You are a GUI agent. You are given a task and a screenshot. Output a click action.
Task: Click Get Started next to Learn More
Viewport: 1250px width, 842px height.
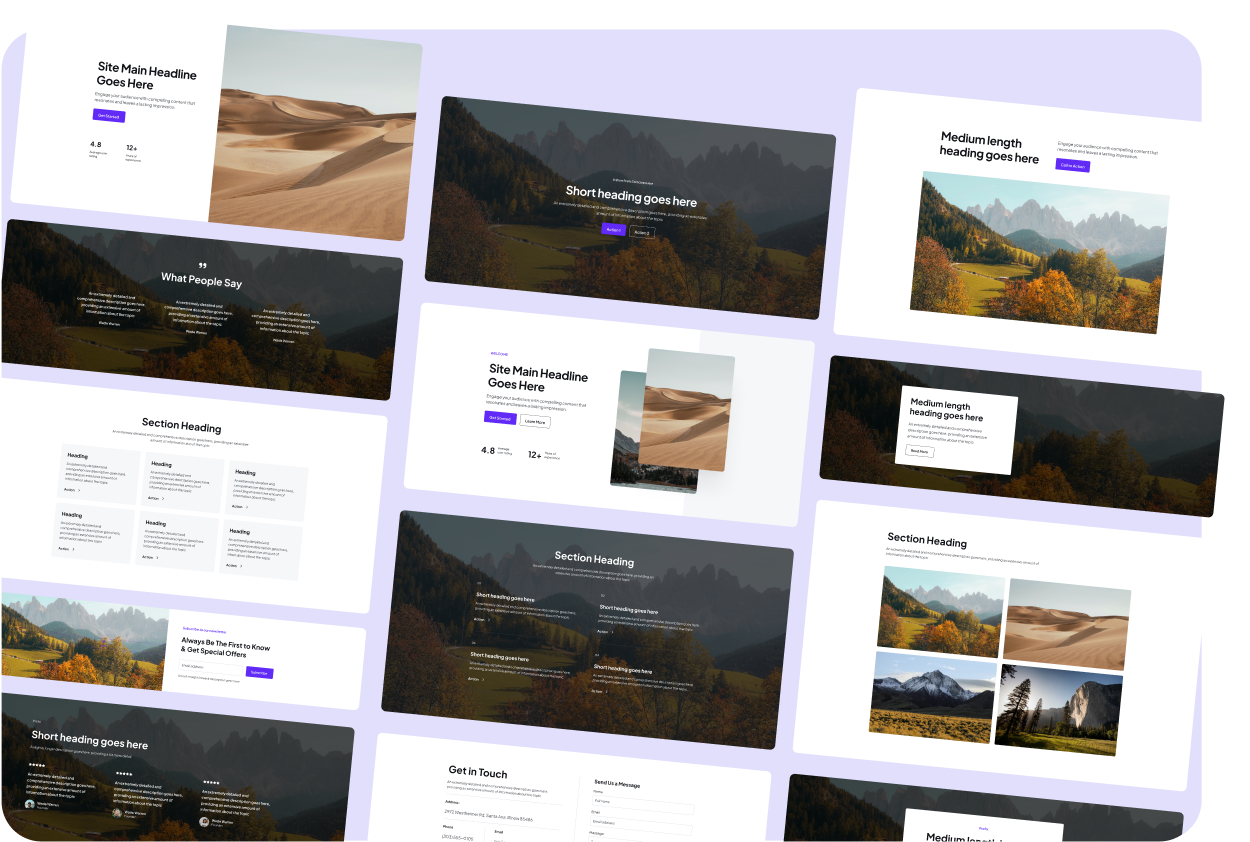500,418
